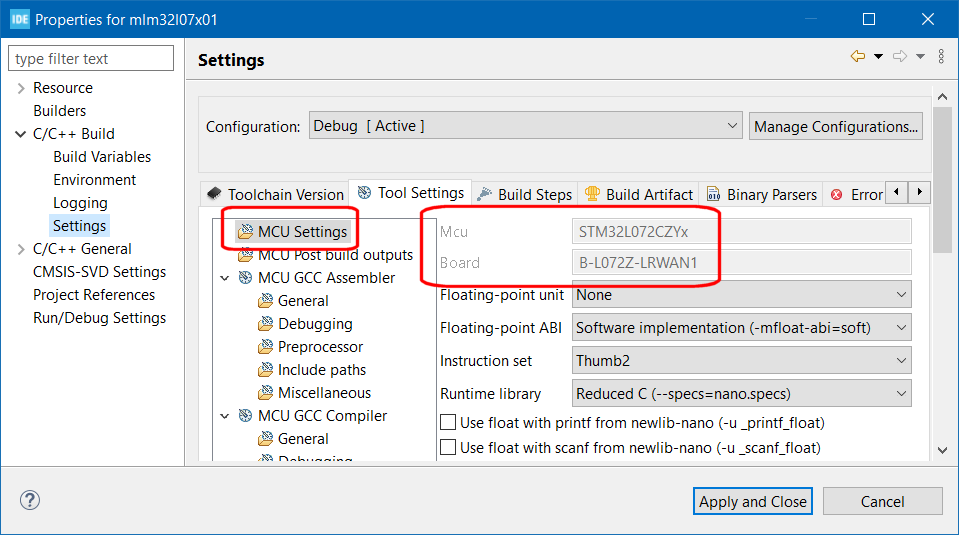The width and height of the screenshot is (959, 535).
Task: Select Run/Debug Settings tree item
Action: (99, 318)
